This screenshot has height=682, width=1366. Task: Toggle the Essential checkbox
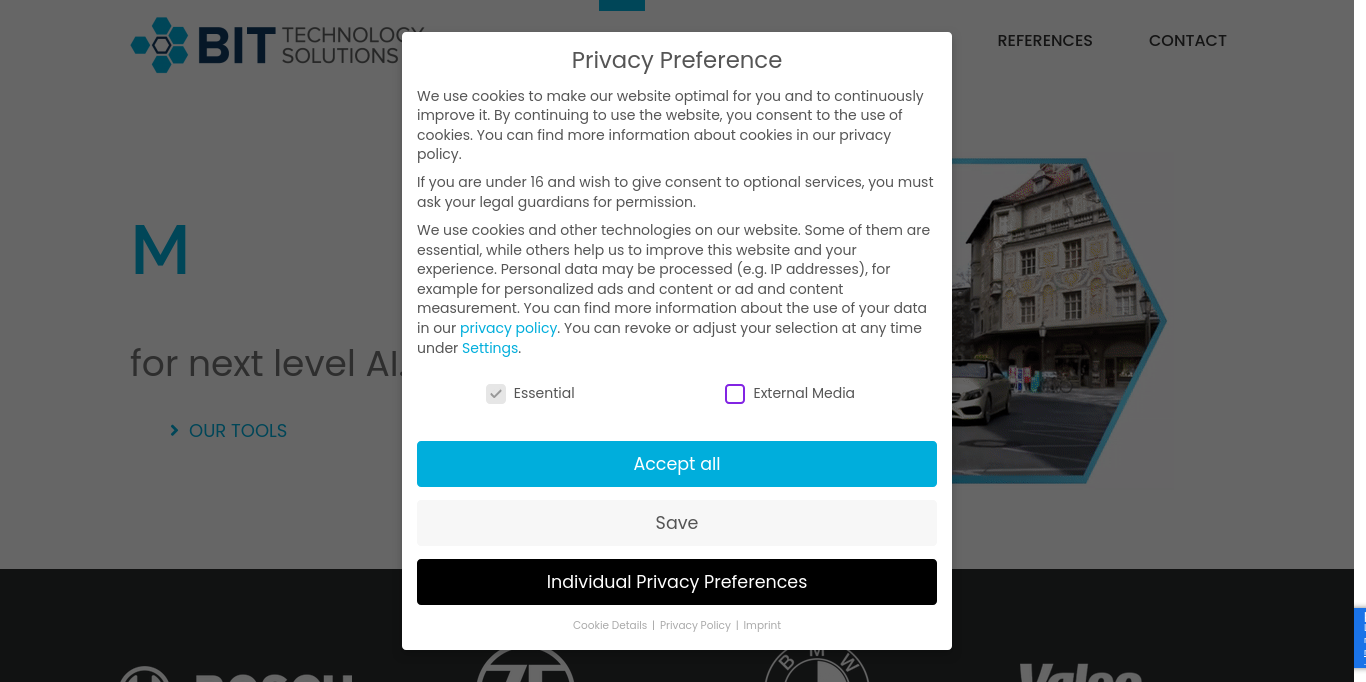pyautogui.click(x=496, y=394)
